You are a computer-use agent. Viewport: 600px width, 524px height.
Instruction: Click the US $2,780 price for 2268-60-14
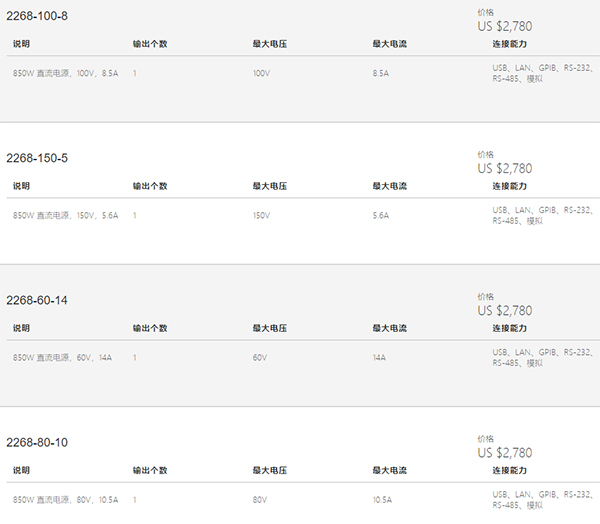[x=505, y=311]
